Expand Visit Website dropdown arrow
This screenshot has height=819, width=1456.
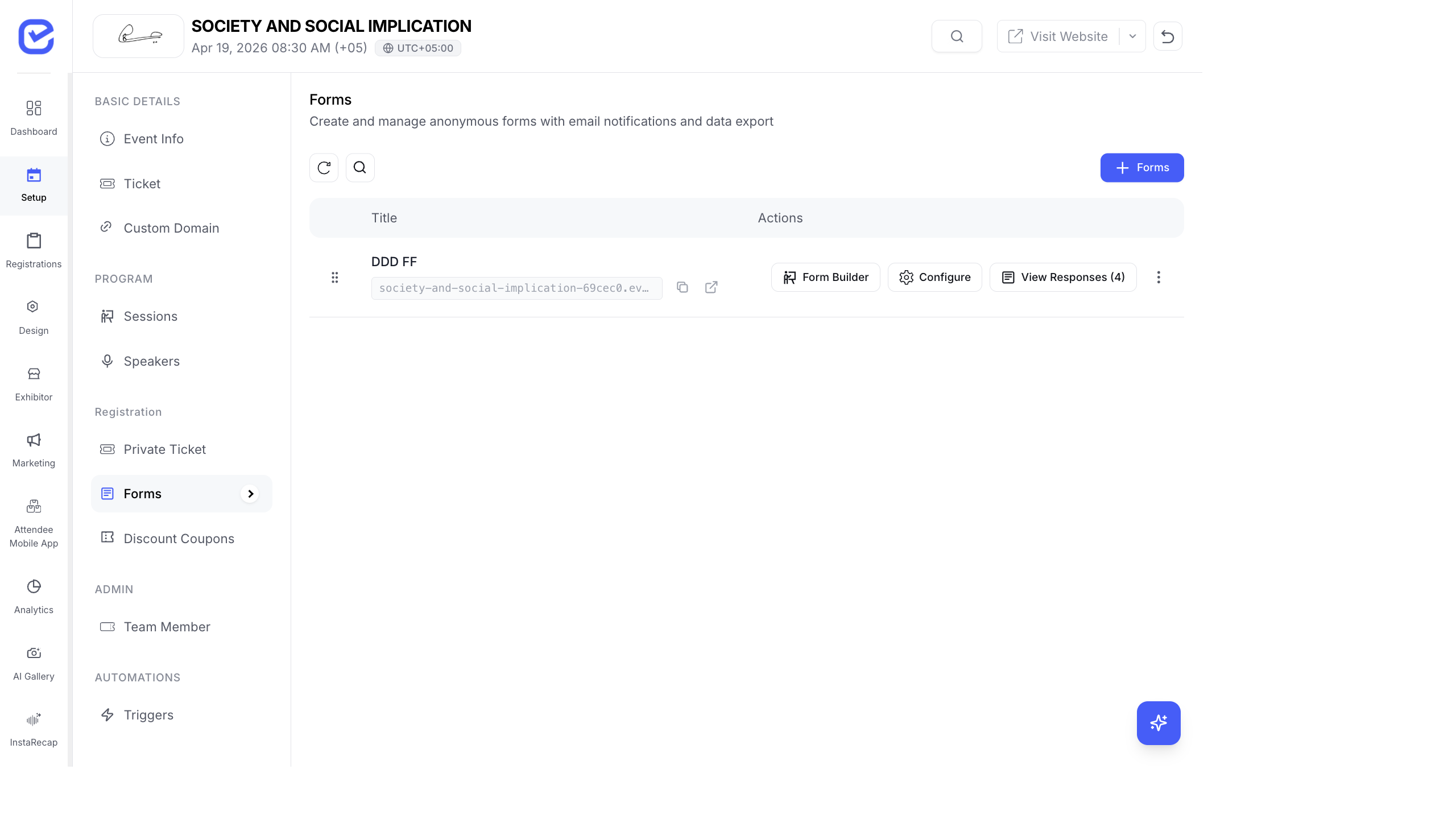pyautogui.click(x=1132, y=36)
